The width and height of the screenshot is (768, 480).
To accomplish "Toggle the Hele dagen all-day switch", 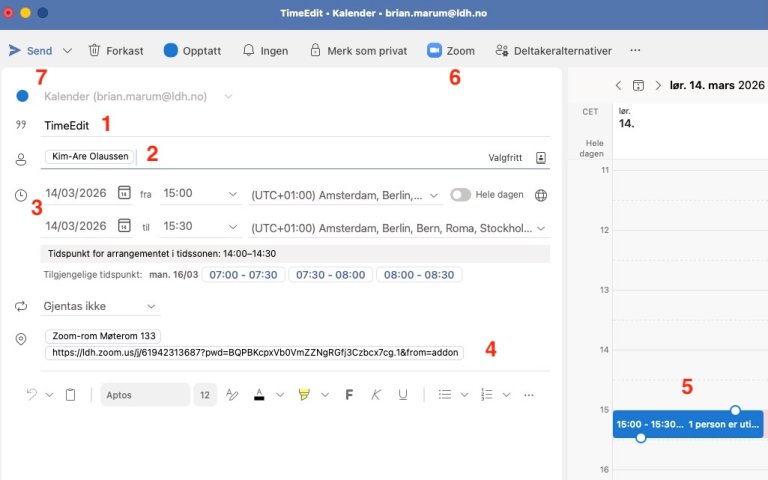I will tap(460, 194).
